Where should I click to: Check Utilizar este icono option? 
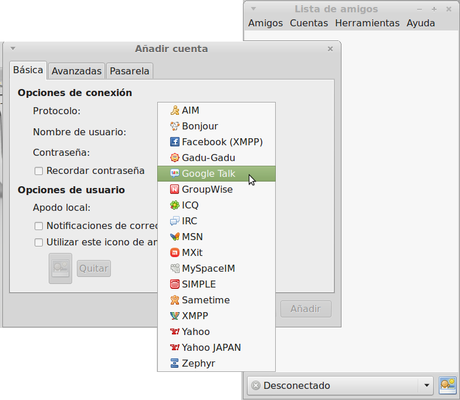pos(39,242)
